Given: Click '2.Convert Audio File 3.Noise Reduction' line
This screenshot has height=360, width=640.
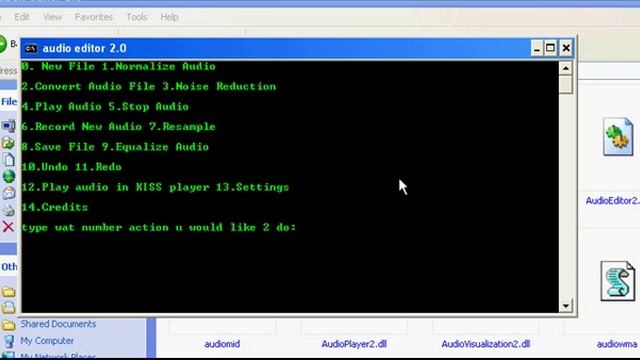Looking at the screenshot, I should click(149, 87).
